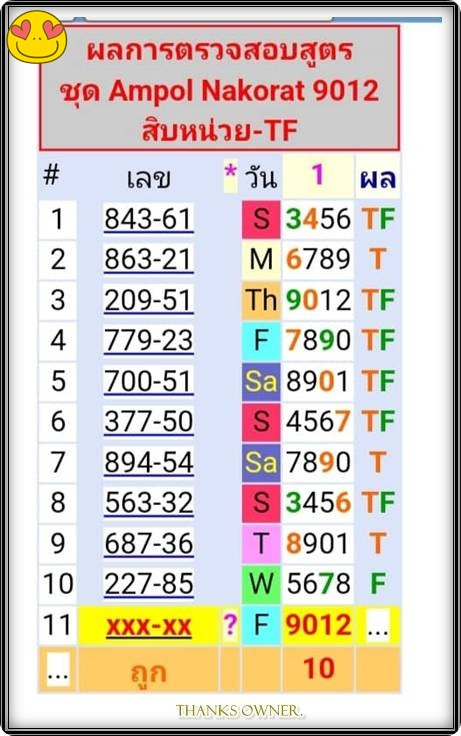
Task: Open the 894-54 number link
Action: (x=148, y=462)
